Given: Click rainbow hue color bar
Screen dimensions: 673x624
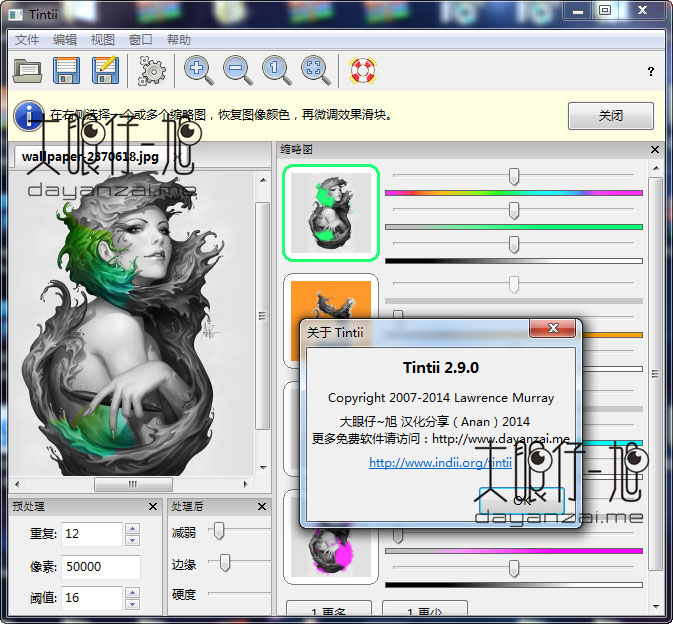Looking at the screenshot, I should 513,193.
